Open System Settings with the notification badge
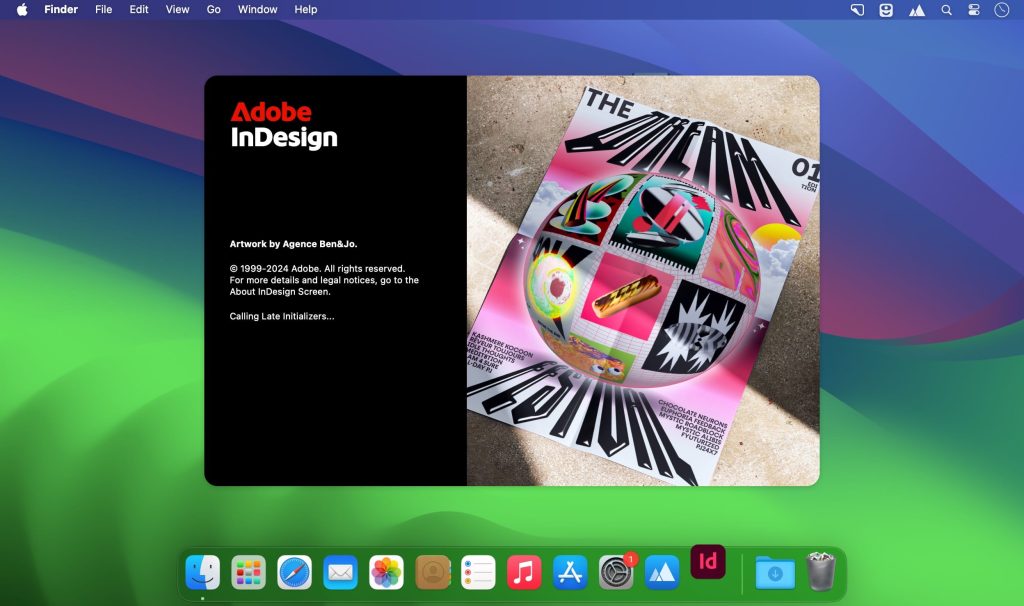The width and height of the screenshot is (1024, 606). point(616,573)
